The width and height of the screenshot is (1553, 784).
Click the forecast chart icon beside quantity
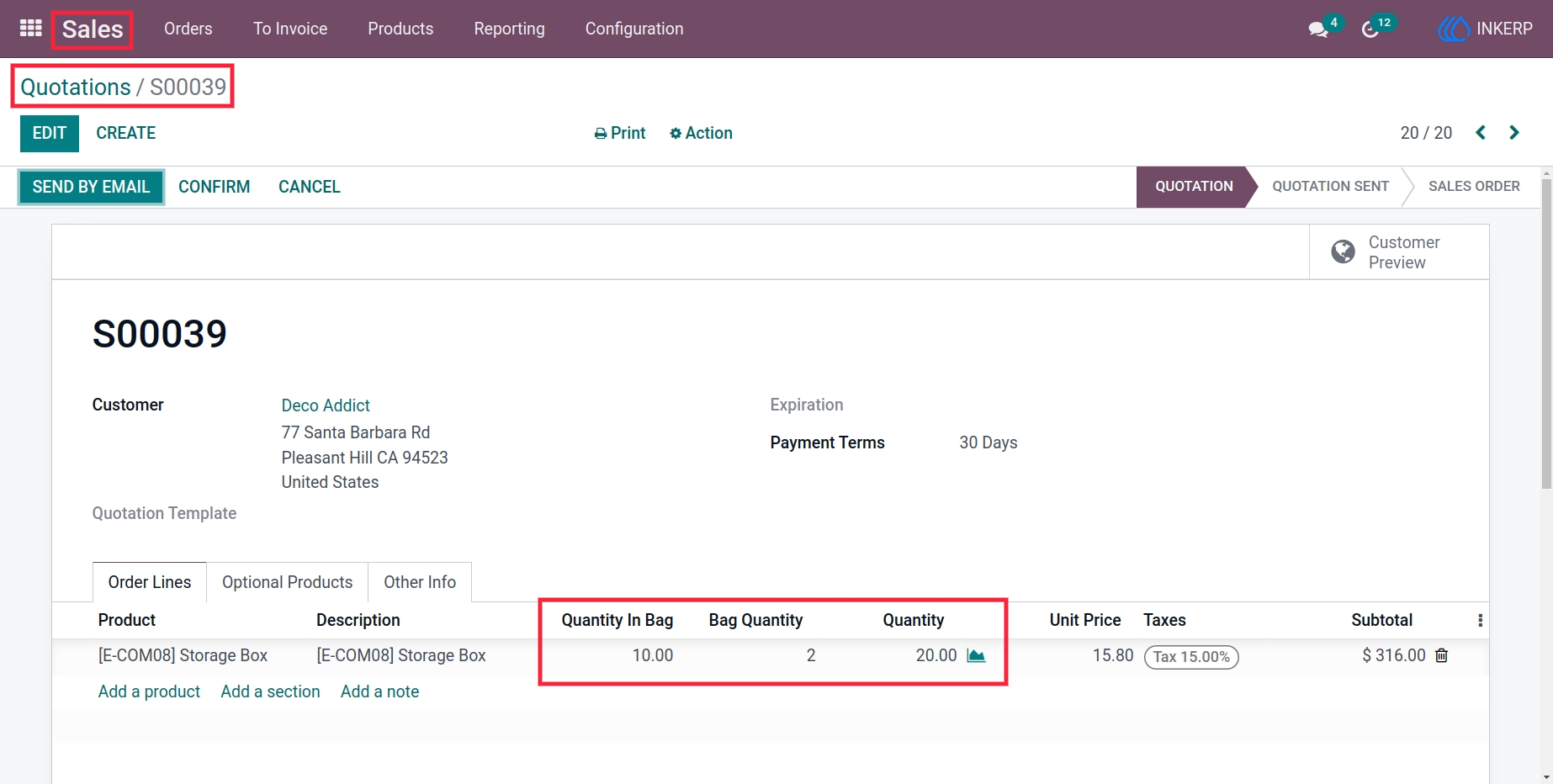point(976,655)
